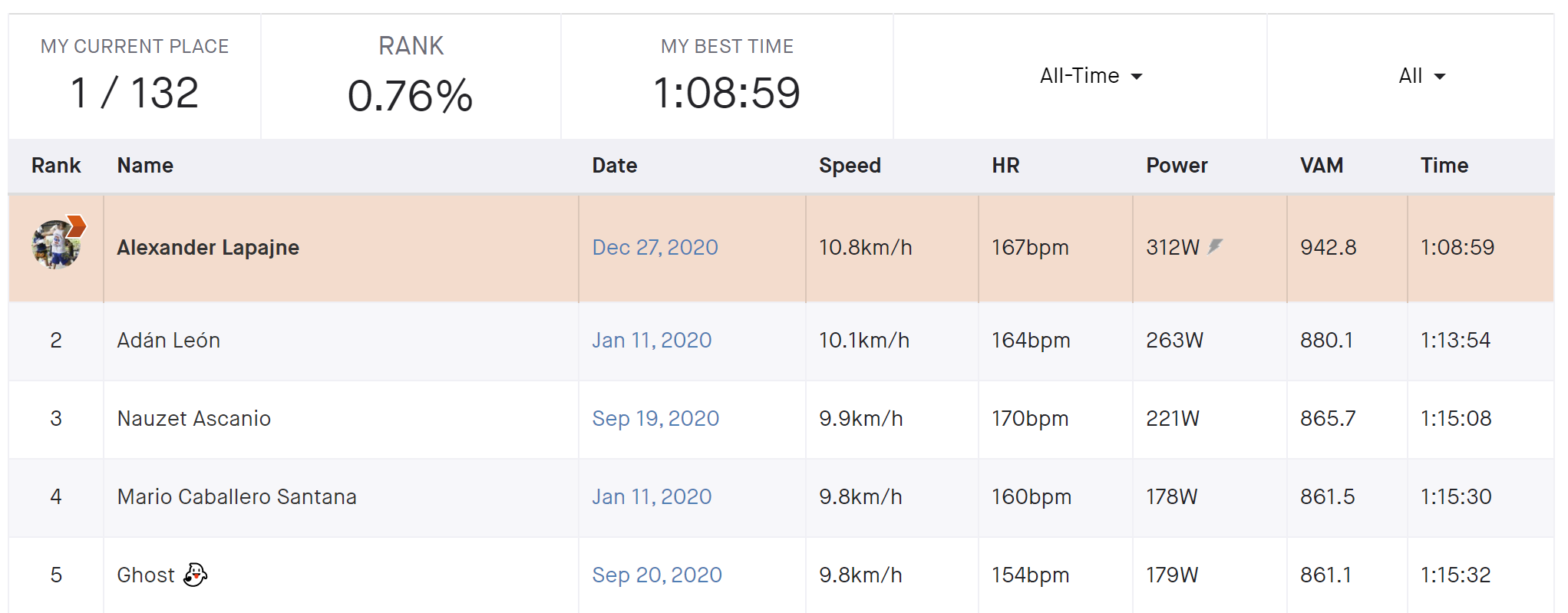The width and height of the screenshot is (1568, 613).
Task: Open the Sep 19, 2020 activity link
Action: [655, 418]
